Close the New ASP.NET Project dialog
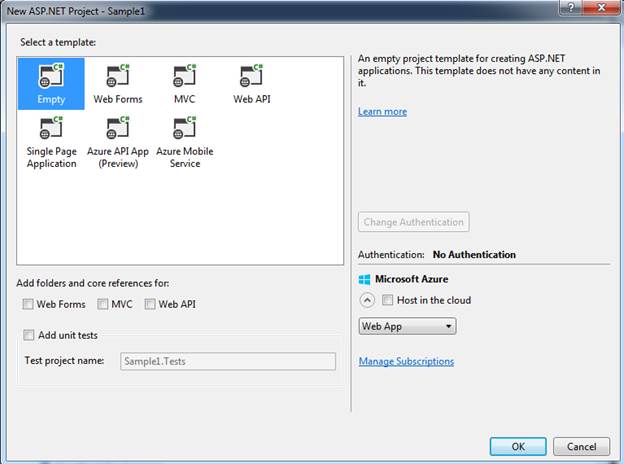Viewport: 624px width, 464px height. pos(601,8)
